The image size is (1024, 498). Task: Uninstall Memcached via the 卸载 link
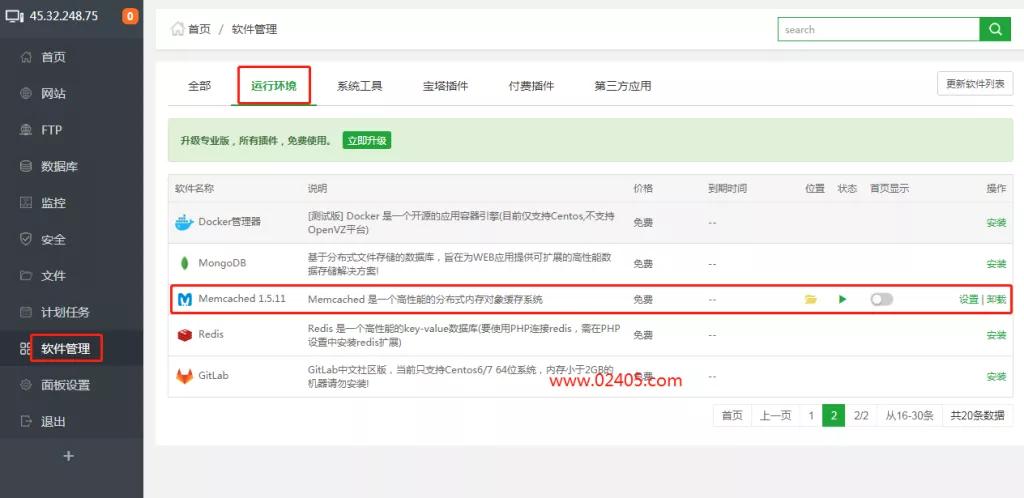point(996,300)
